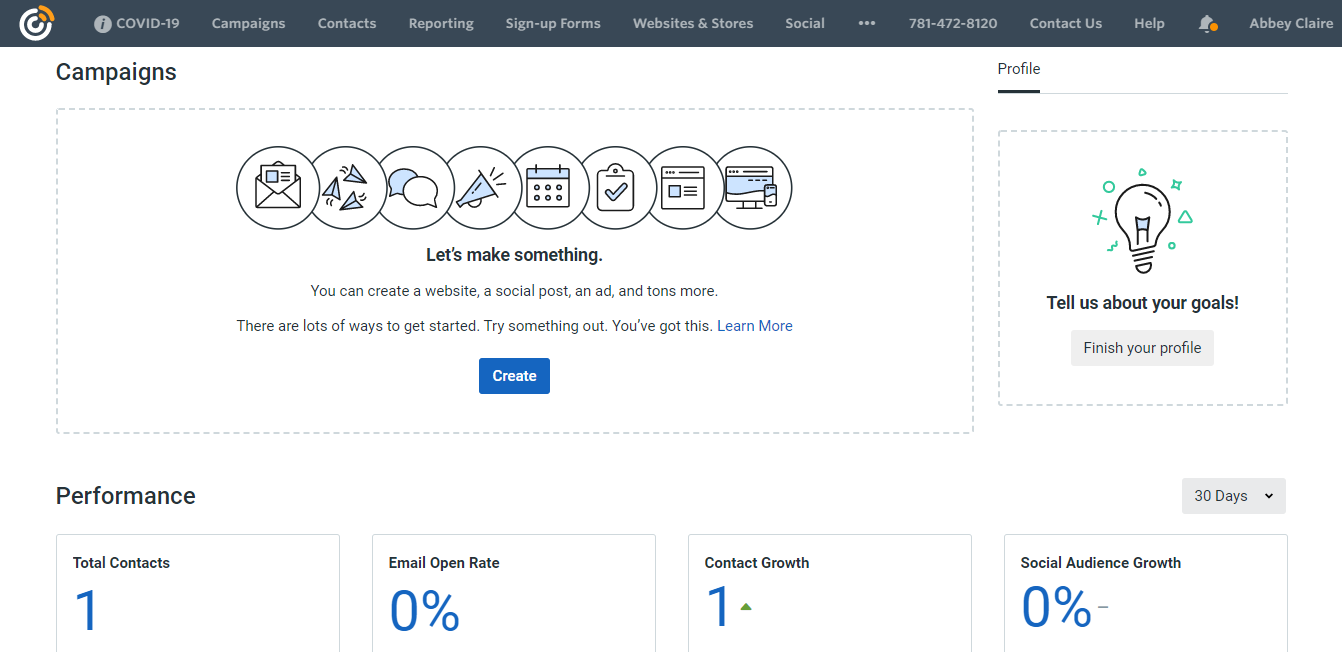Click the paper airplanes icon
The height and width of the screenshot is (652, 1342).
(x=344, y=188)
